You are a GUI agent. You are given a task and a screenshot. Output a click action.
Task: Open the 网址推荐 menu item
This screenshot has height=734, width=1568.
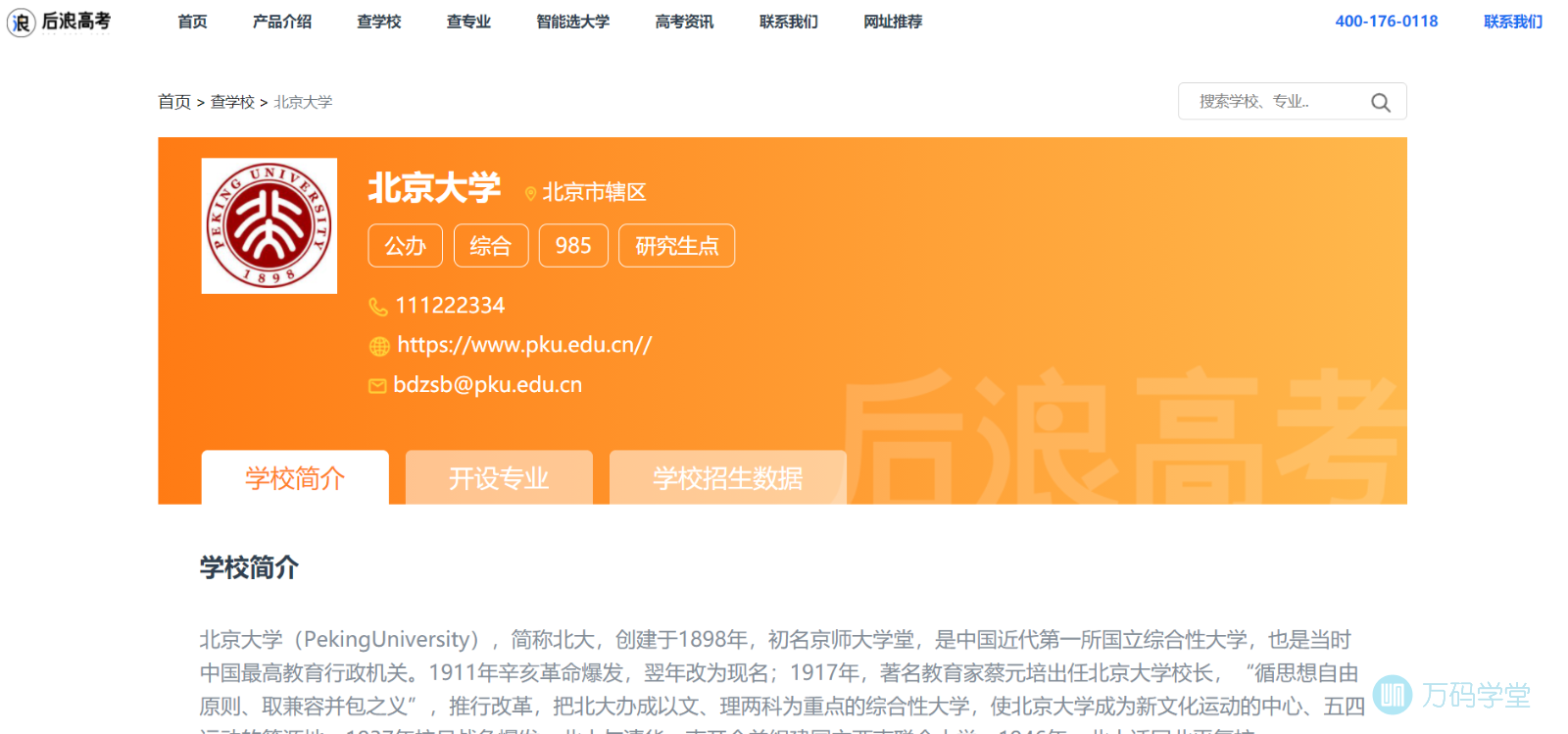pos(893,22)
